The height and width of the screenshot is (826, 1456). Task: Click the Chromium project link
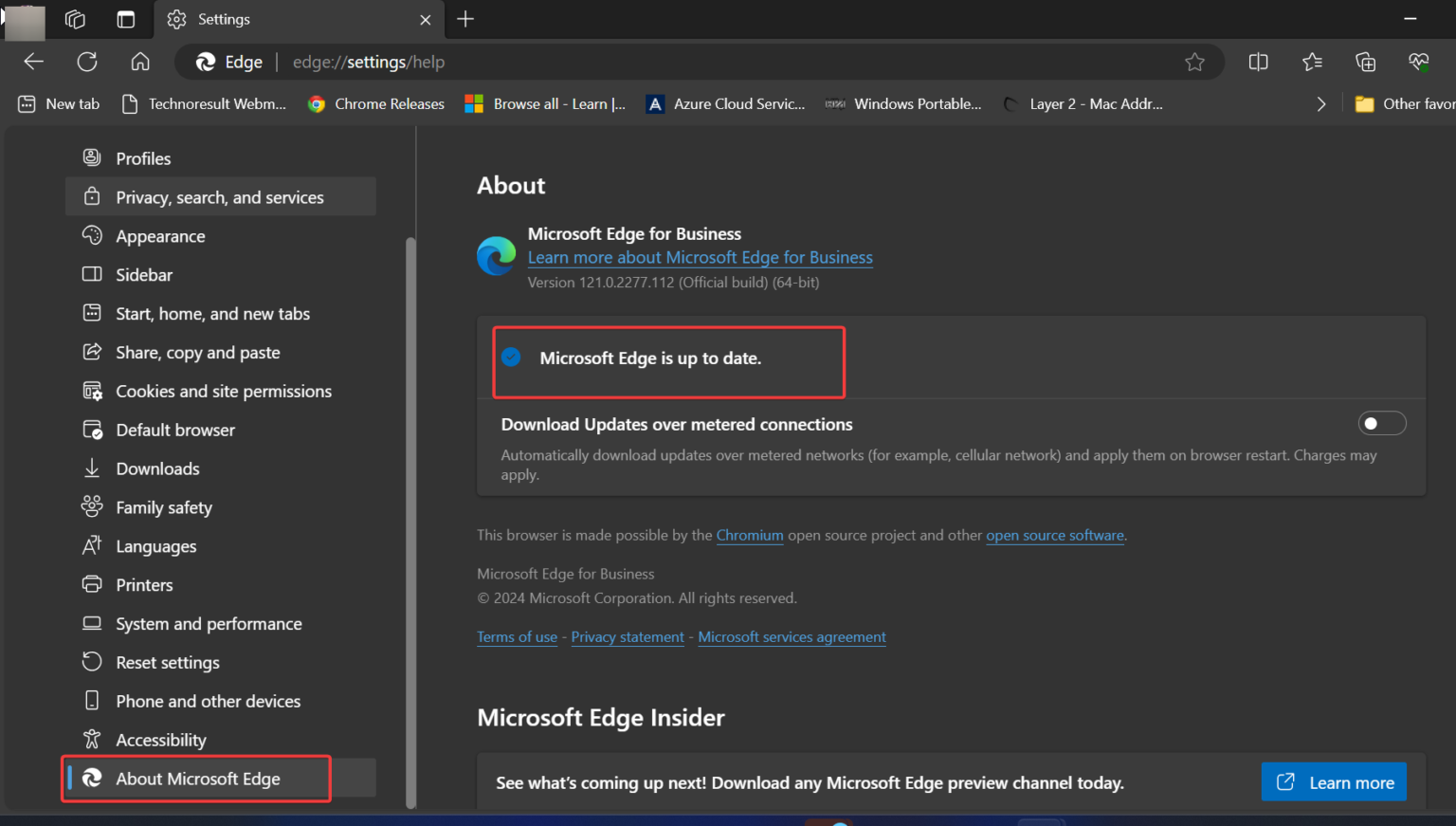click(750, 535)
